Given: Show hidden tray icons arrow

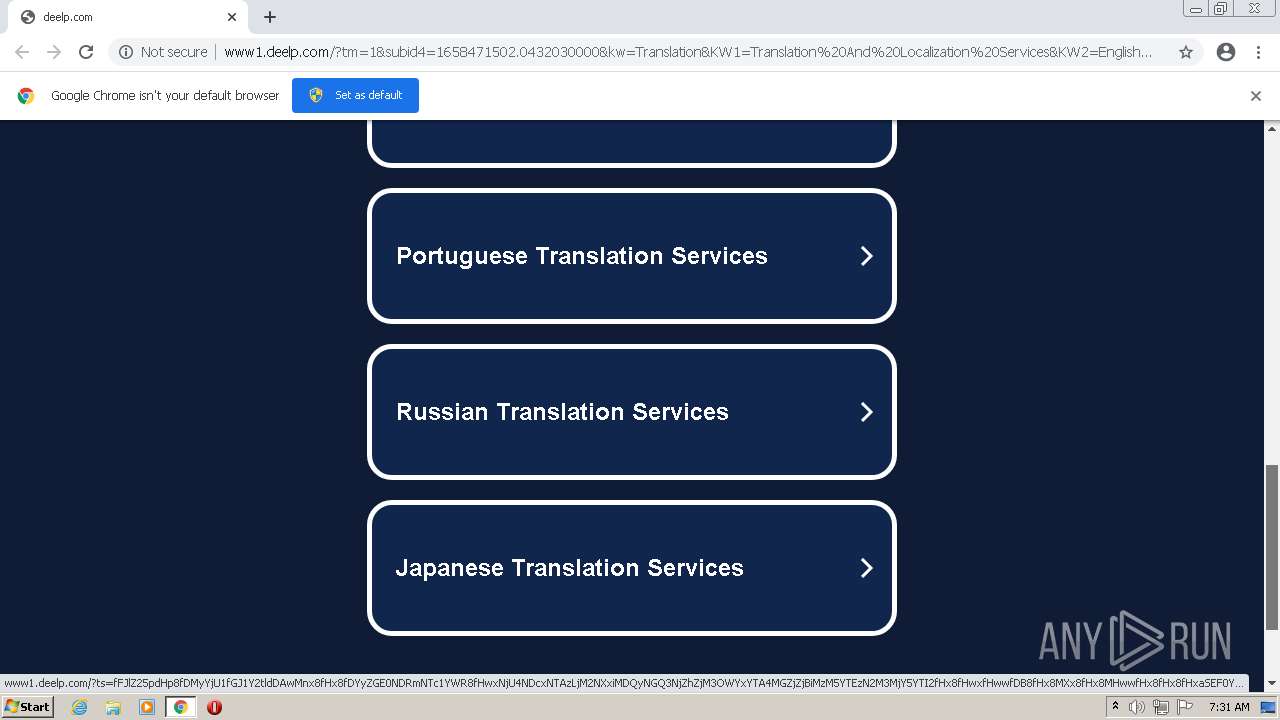Looking at the screenshot, I should pos(1115,707).
